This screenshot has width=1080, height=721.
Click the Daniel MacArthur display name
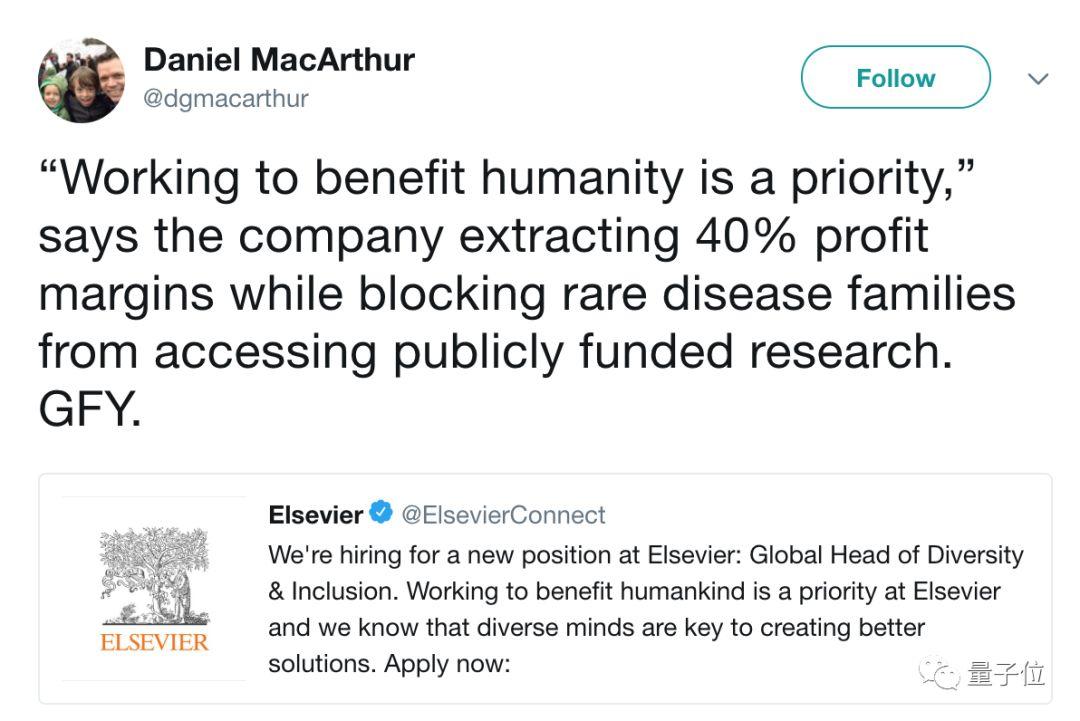[x=279, y=60]
